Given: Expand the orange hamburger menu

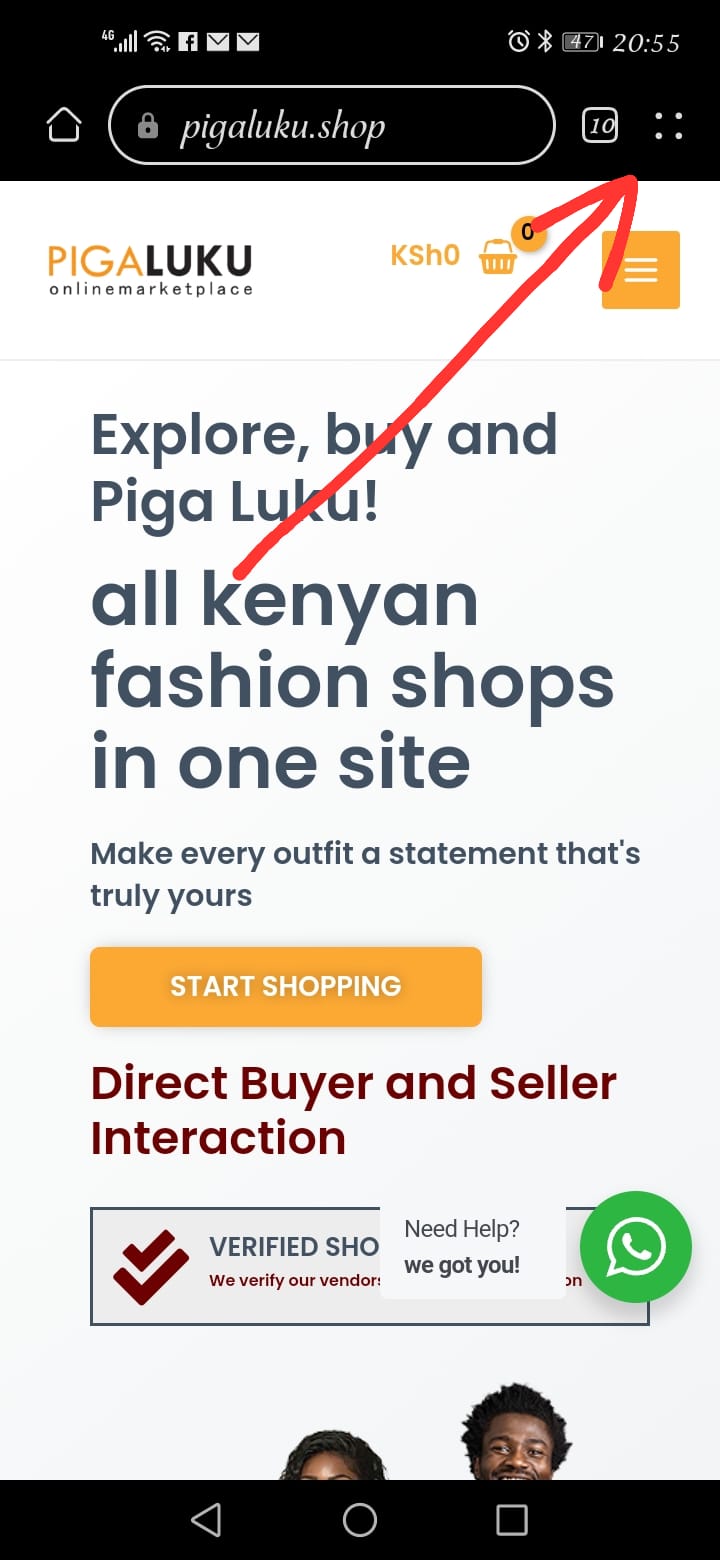Looking at the screenshot, I should 641,270.
